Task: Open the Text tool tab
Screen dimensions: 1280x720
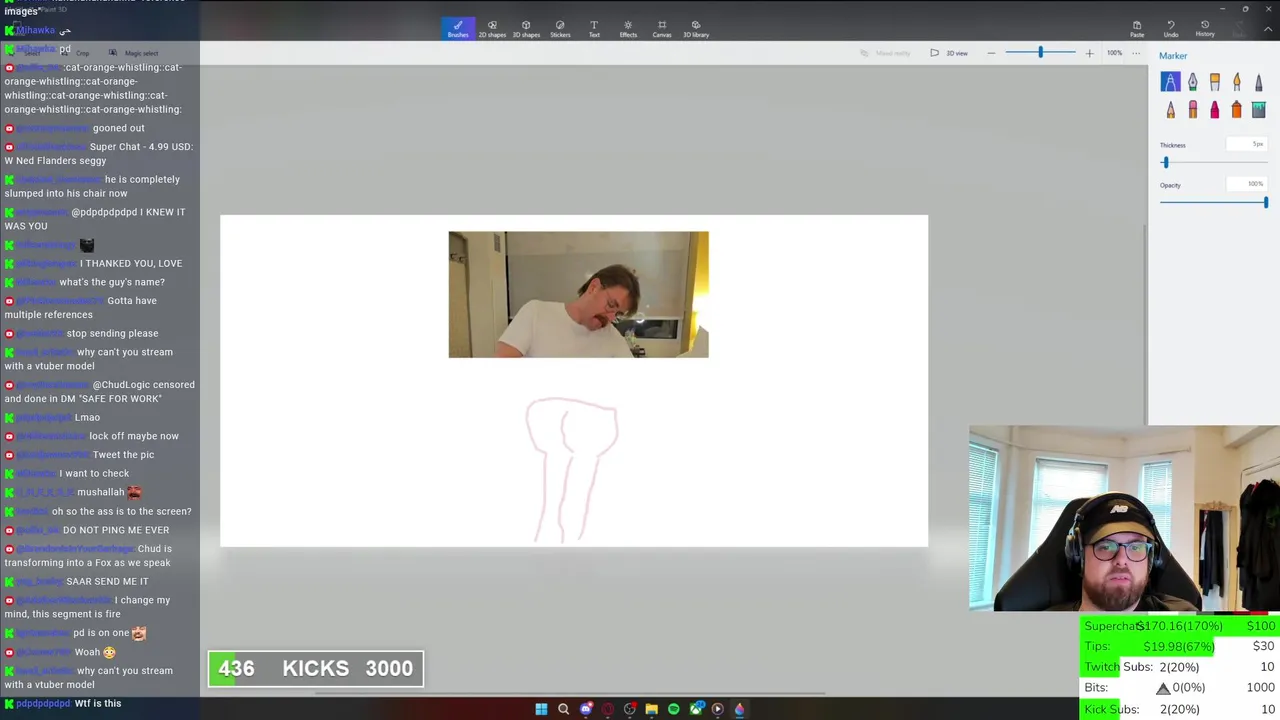Action: tap(594, 29)
